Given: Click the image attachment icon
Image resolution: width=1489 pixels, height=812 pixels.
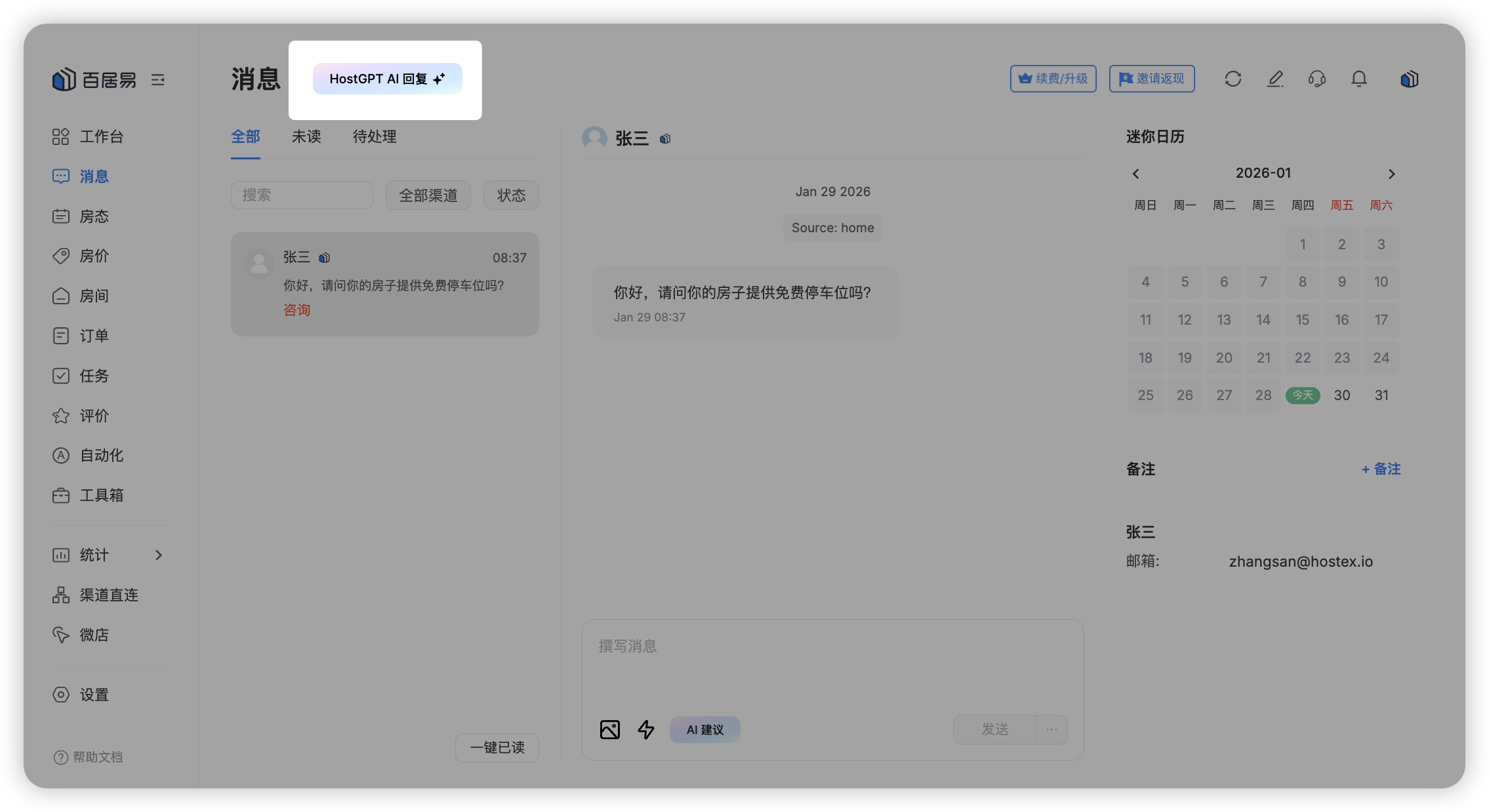Looking at the screenshot, I should coord(609,729).
